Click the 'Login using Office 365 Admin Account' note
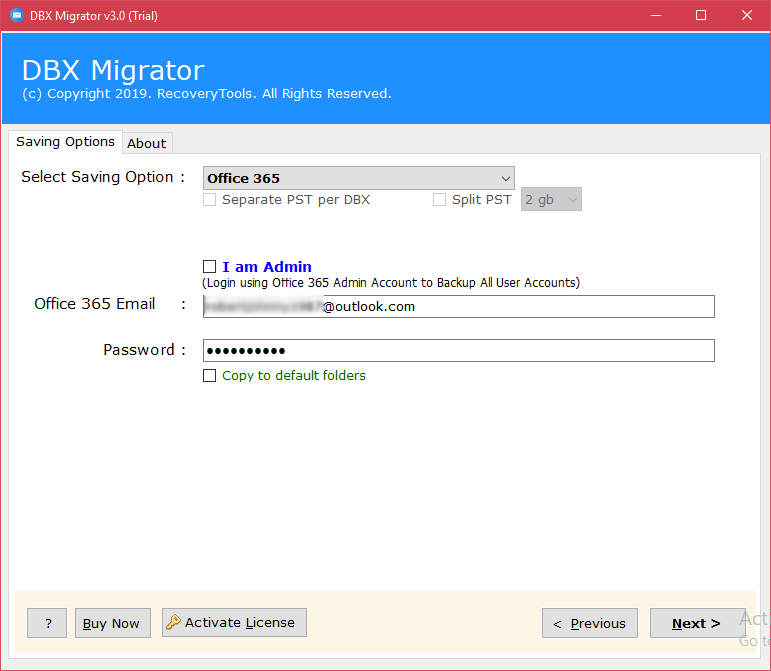The width and height of the screenshot is (771, 671). point(391,283)
